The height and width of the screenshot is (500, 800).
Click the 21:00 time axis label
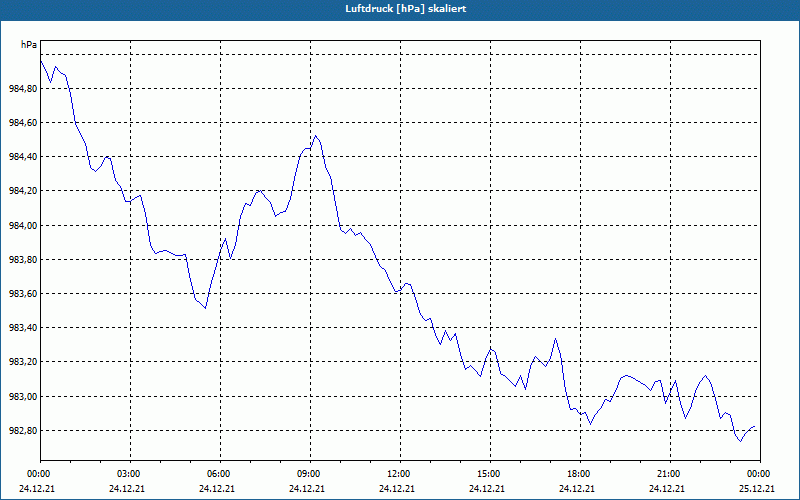pos(670,474)
